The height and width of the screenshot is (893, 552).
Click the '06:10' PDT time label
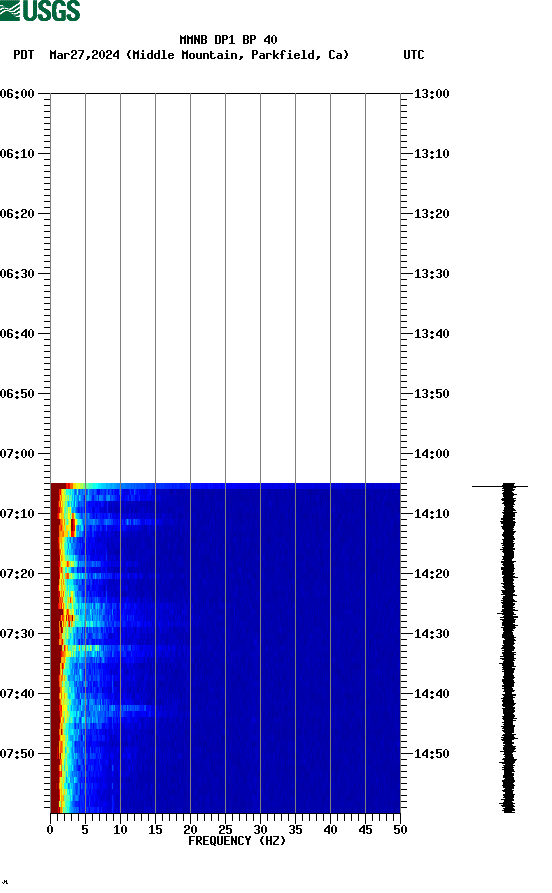[x=17, y=154]
